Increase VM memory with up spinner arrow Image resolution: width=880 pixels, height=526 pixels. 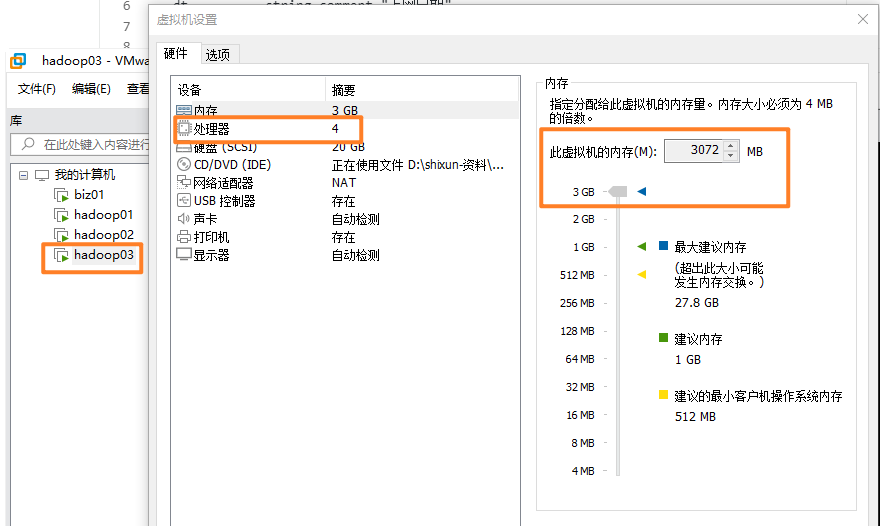730,146
